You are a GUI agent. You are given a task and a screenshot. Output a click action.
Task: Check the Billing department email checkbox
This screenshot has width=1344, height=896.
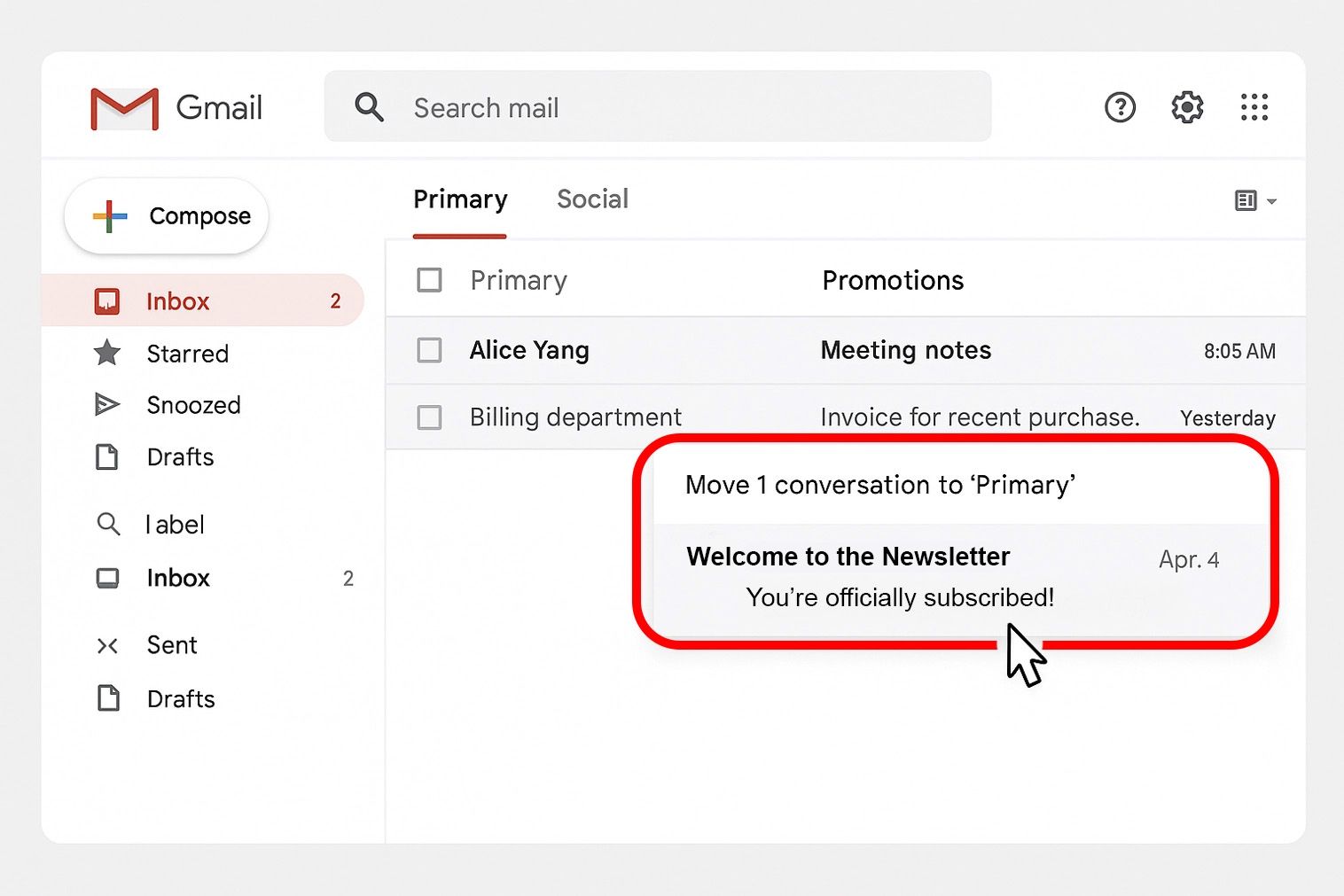click(x=429, y=417)
